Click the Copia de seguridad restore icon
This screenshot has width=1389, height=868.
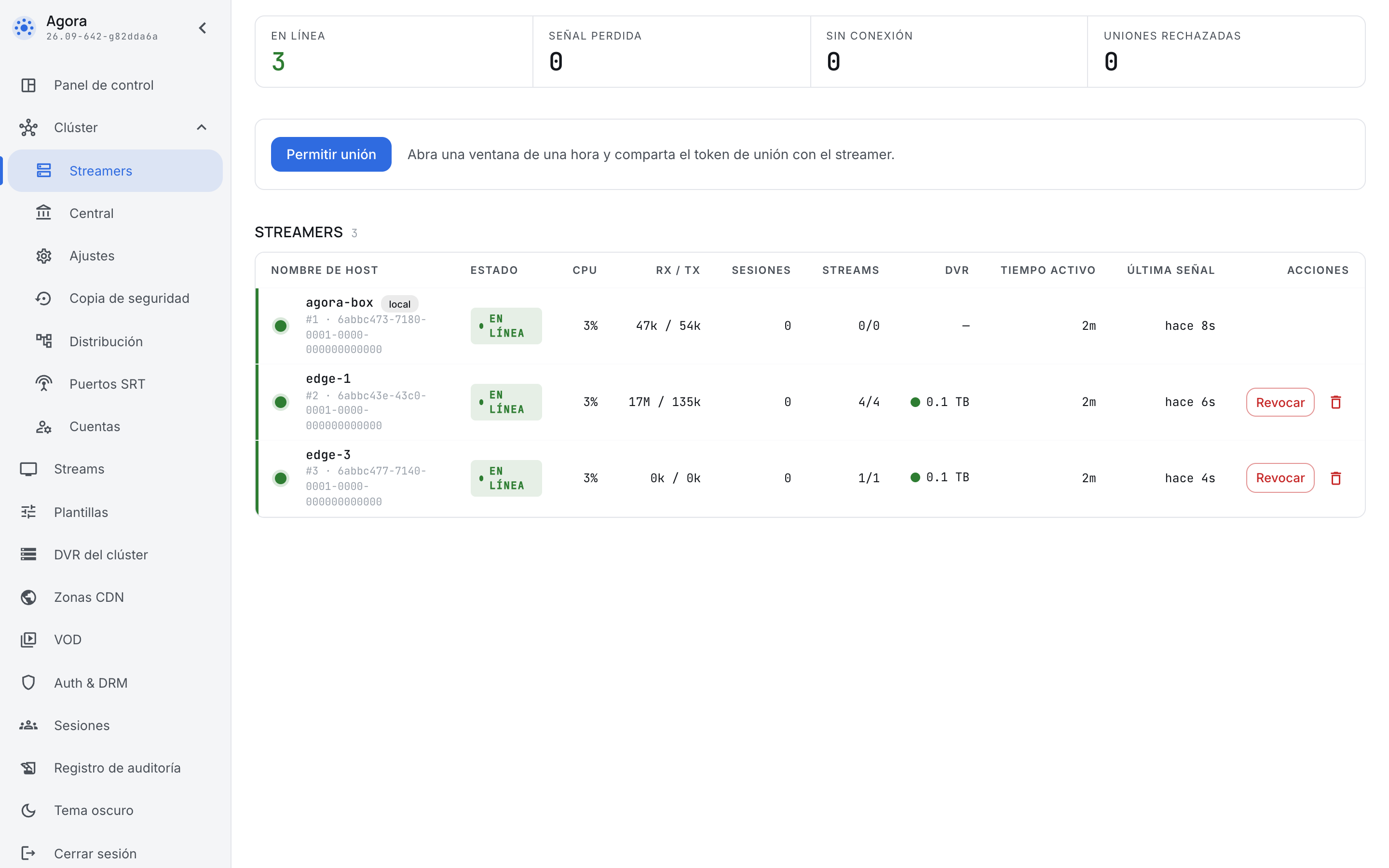click(x=43, y=298)
